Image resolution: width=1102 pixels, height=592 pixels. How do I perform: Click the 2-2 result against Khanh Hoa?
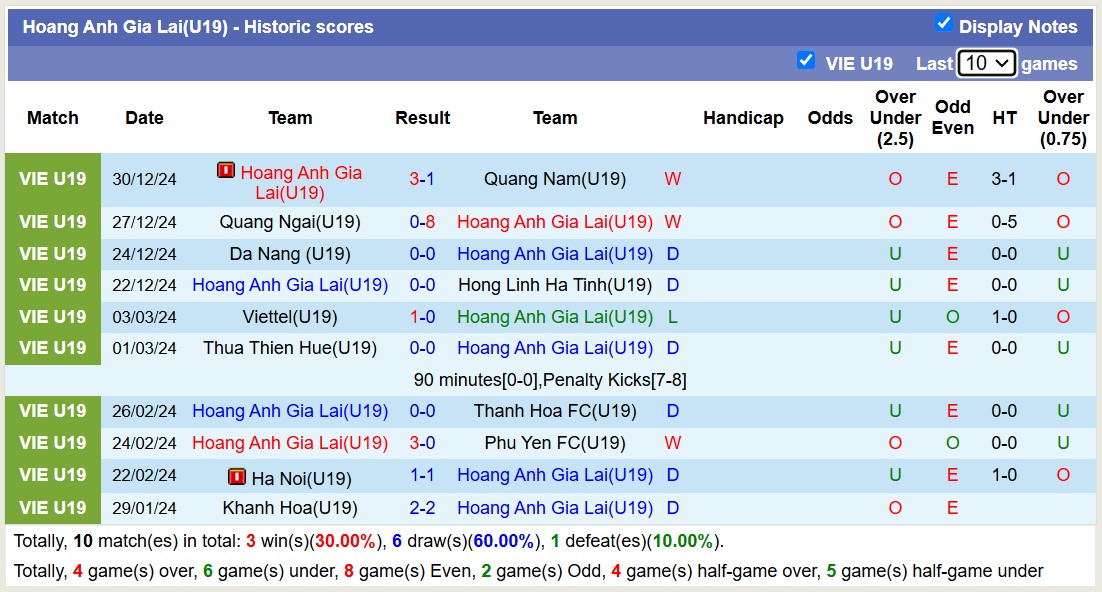point(422,508)
